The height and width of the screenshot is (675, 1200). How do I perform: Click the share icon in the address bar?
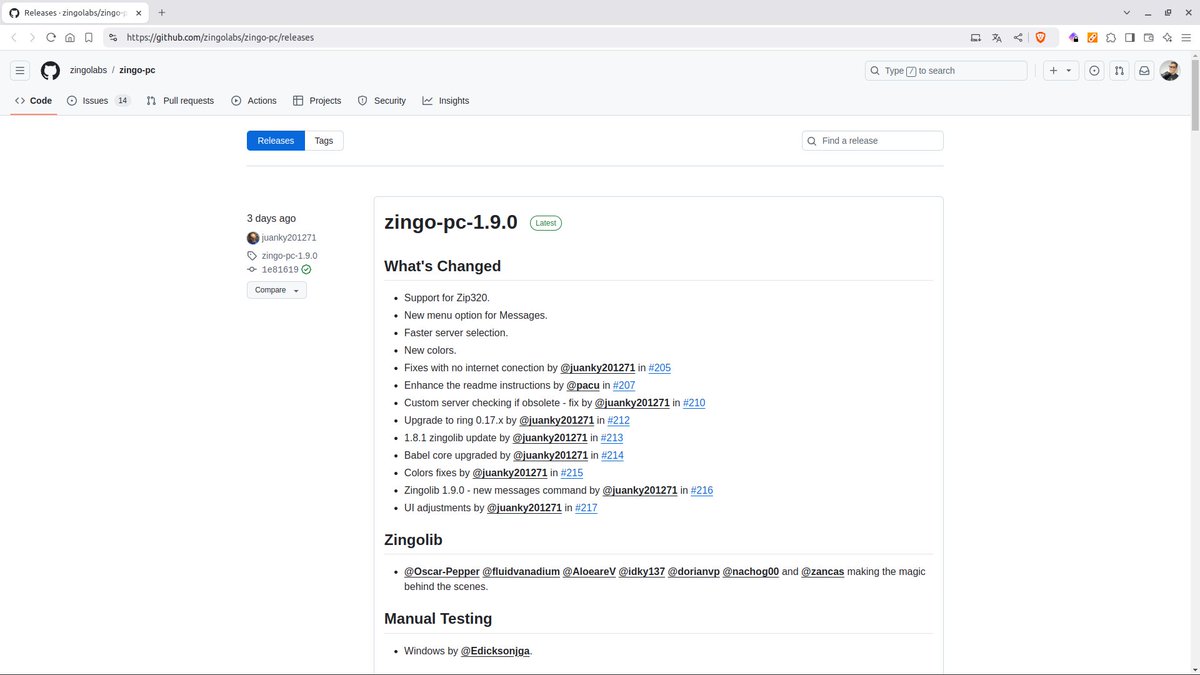[1018, 37]
